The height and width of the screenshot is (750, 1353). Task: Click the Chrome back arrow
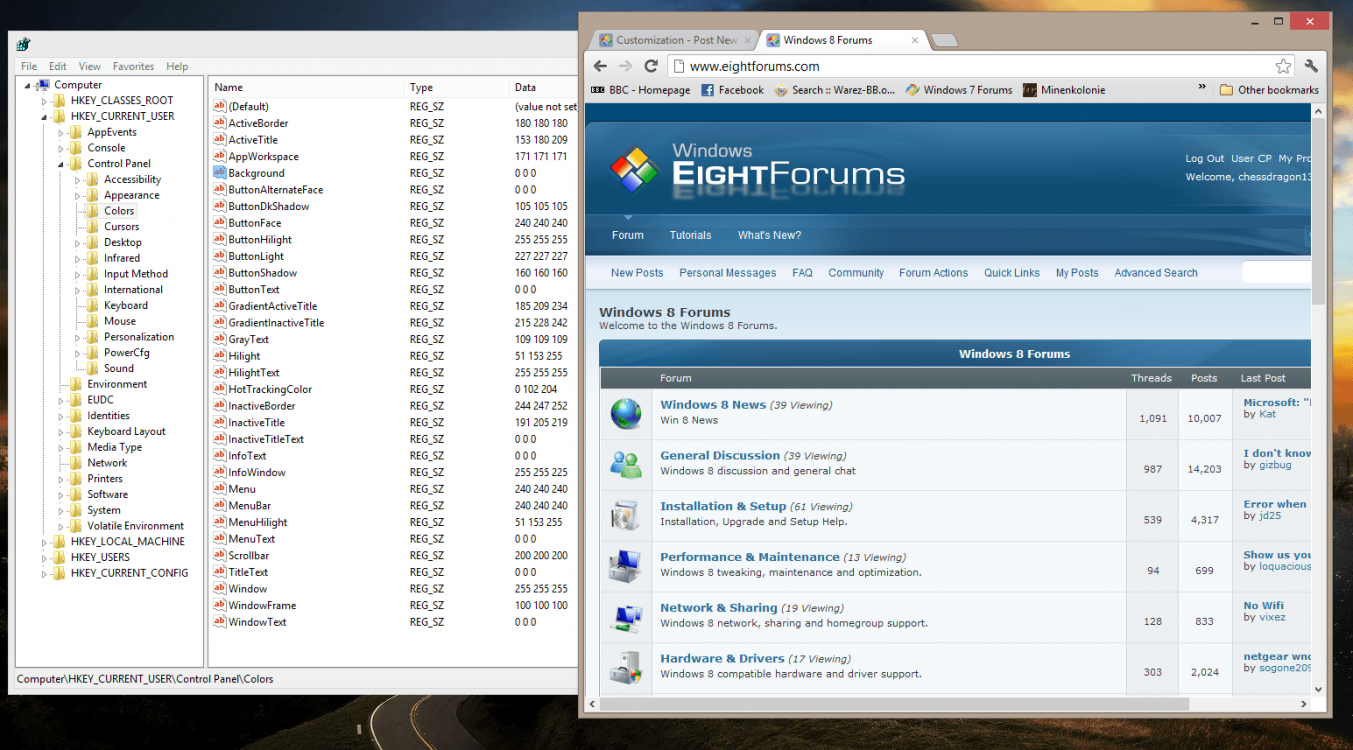(x=600, y=66)
